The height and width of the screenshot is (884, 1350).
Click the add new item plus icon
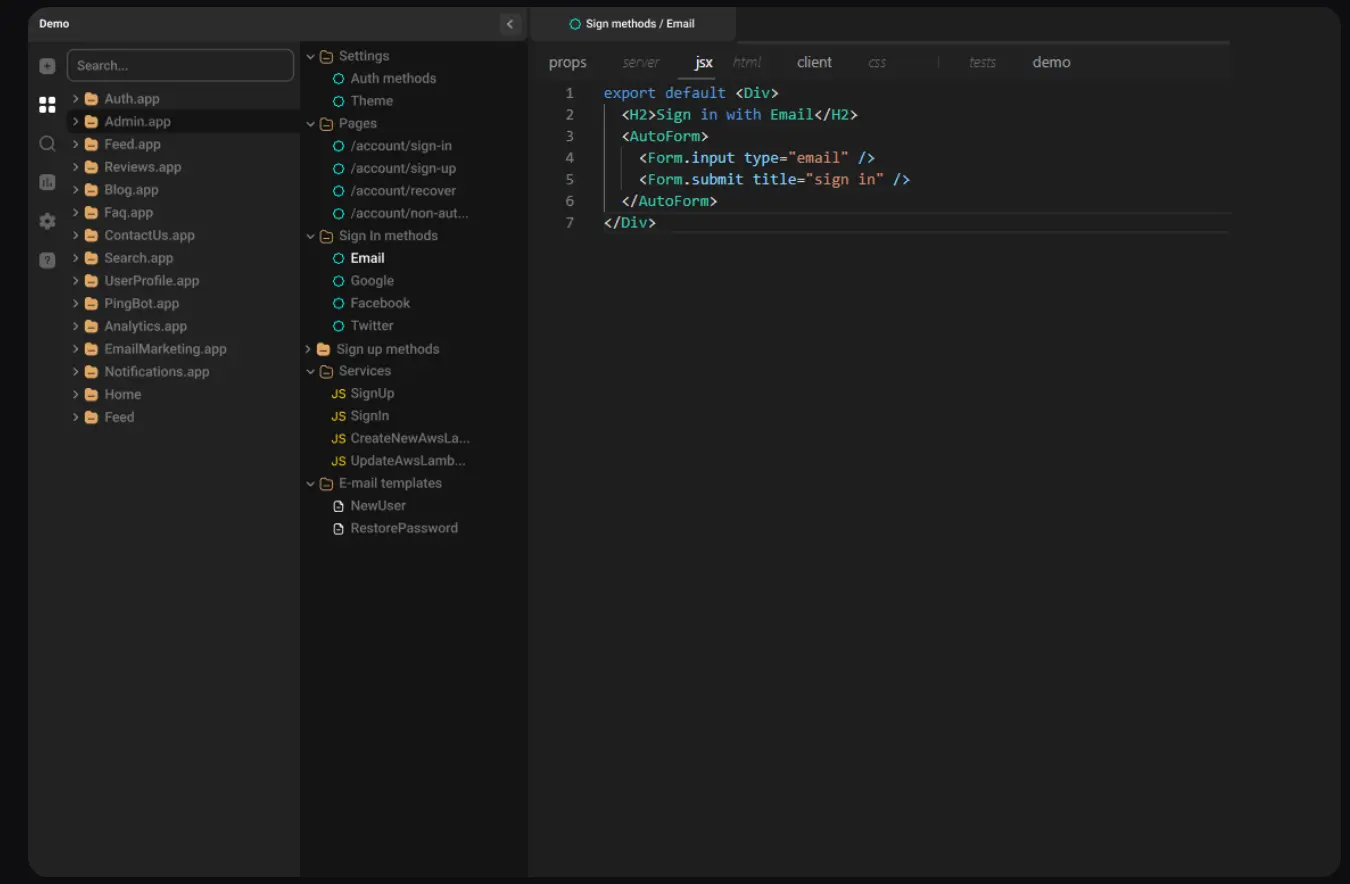(x=47, y=66)
